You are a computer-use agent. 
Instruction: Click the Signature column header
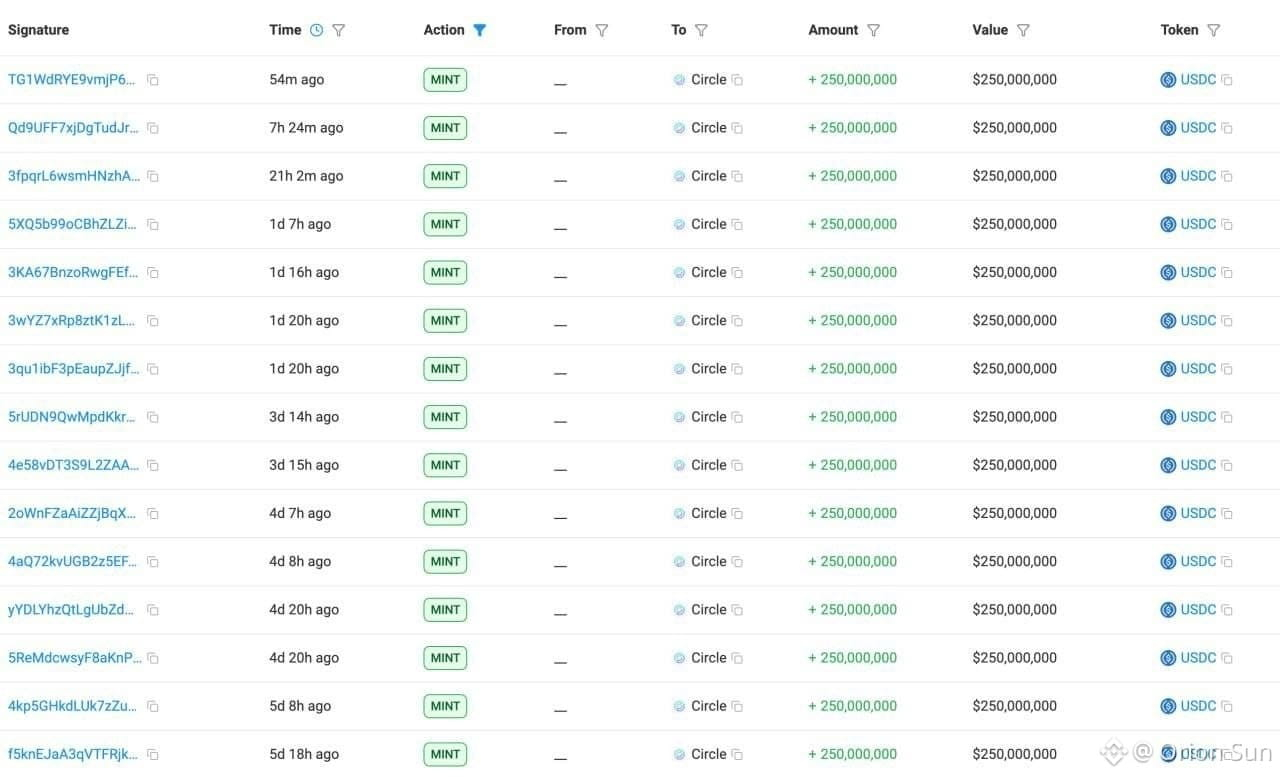coord(39,30)
